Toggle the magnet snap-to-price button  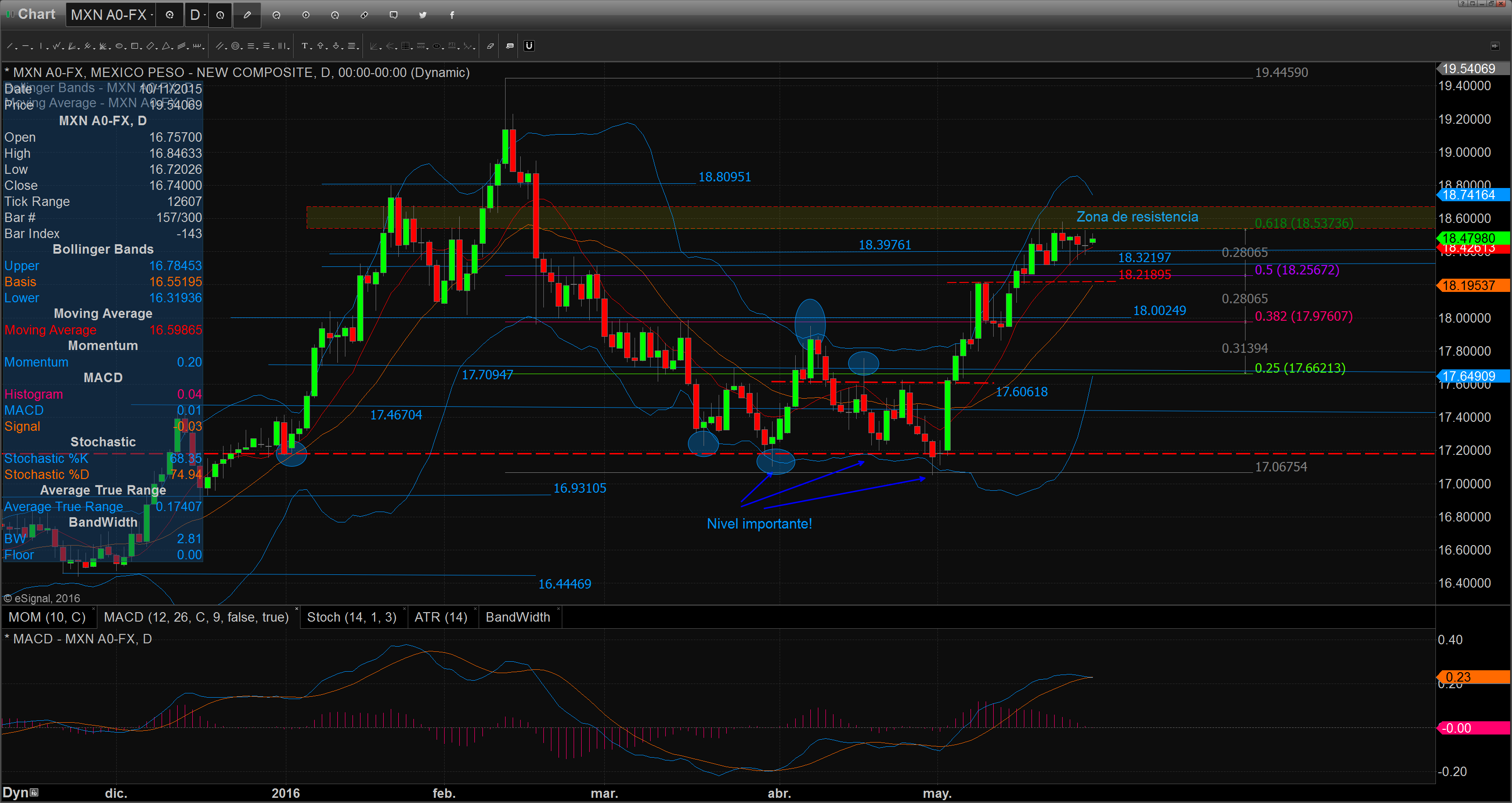[x=529, y=46]
